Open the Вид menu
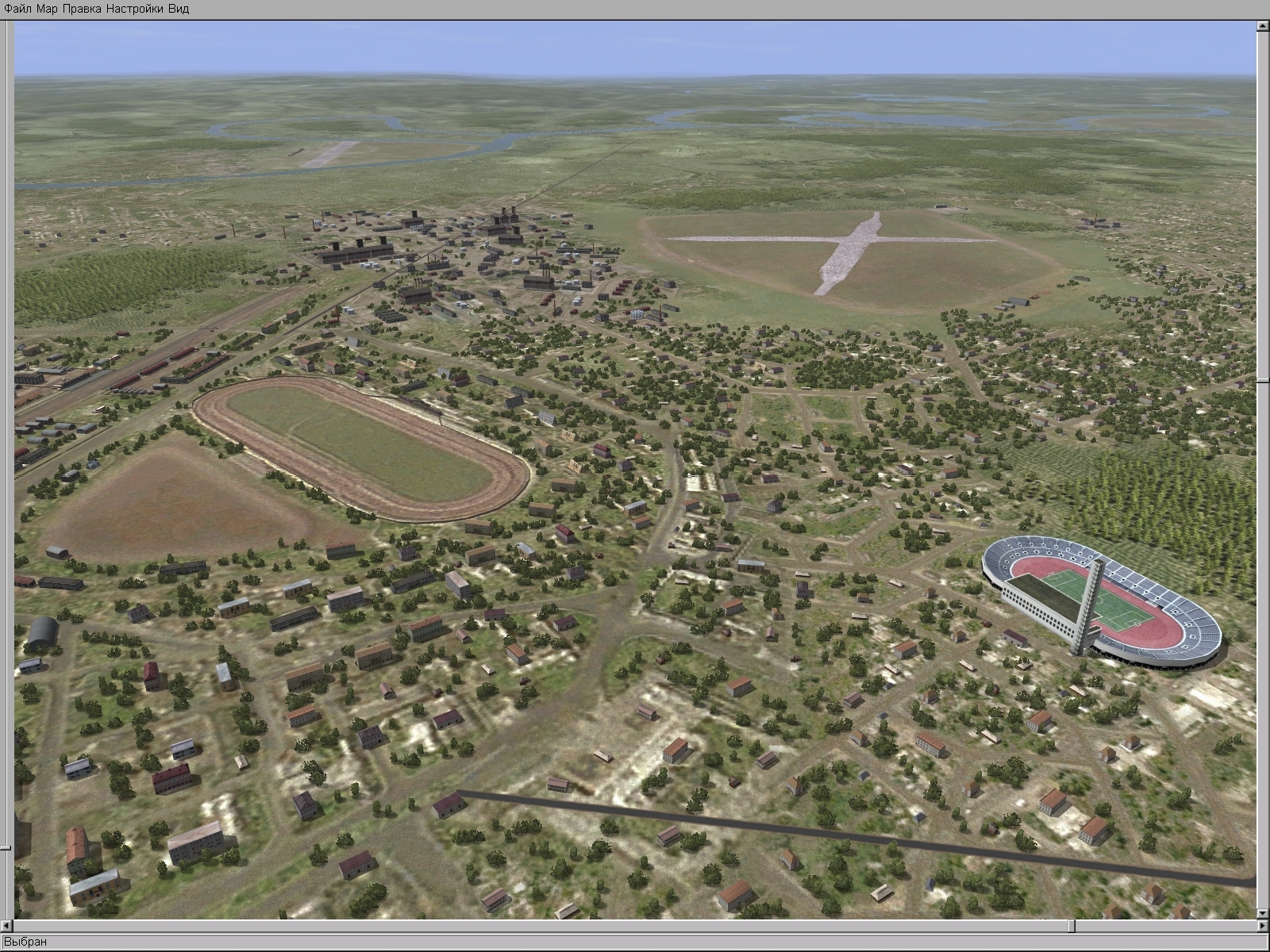 179,9
